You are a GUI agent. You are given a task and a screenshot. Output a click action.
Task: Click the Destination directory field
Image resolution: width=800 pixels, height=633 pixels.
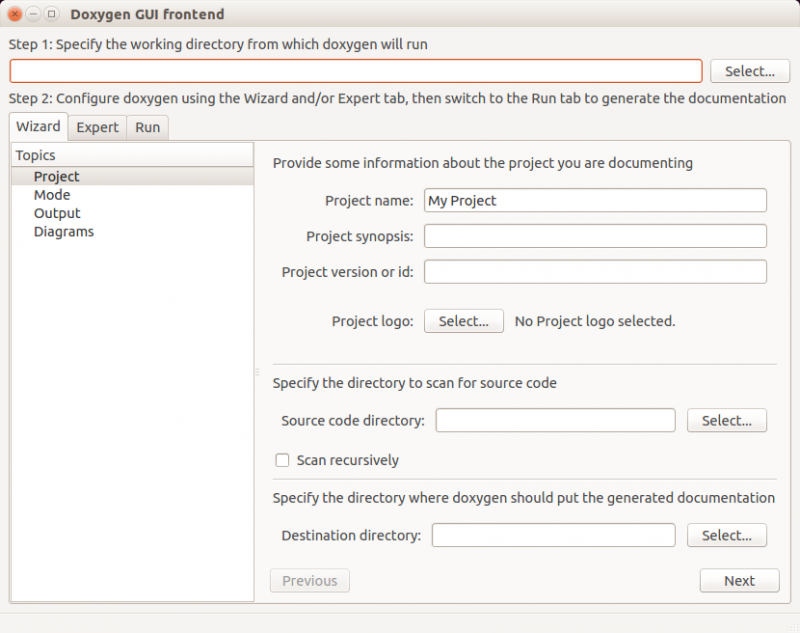click(x=553, y=535)
